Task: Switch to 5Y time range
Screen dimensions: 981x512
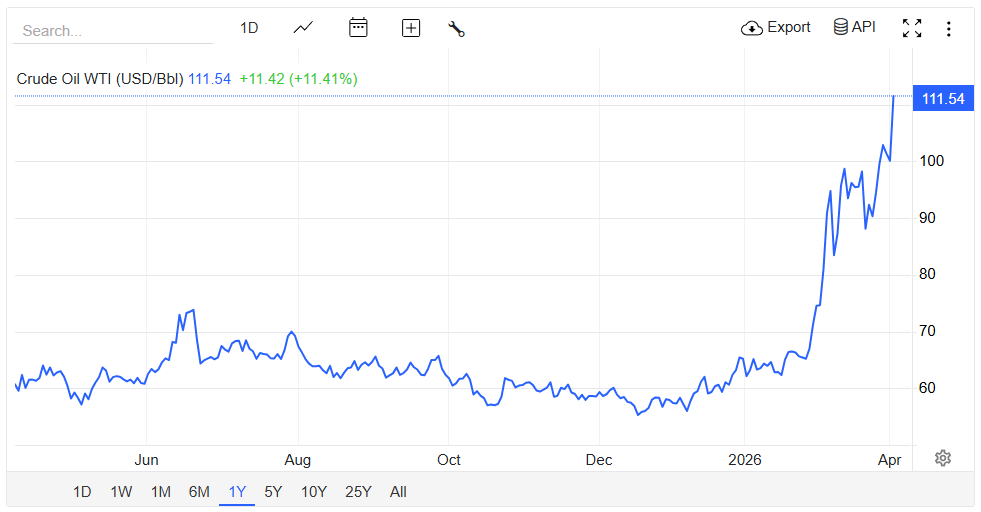Action: click(273, 491)
